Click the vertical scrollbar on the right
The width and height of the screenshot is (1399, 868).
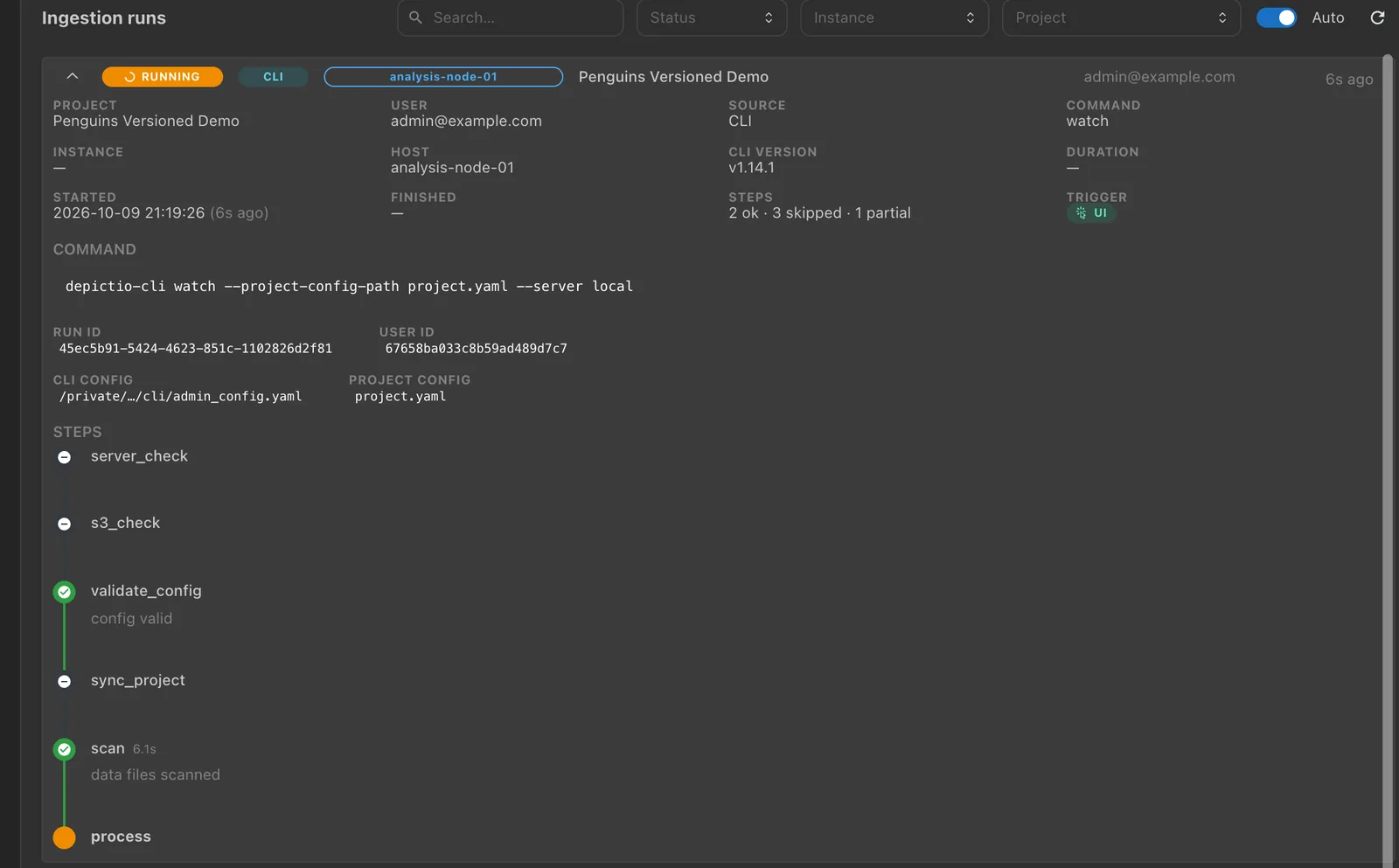1388,459
